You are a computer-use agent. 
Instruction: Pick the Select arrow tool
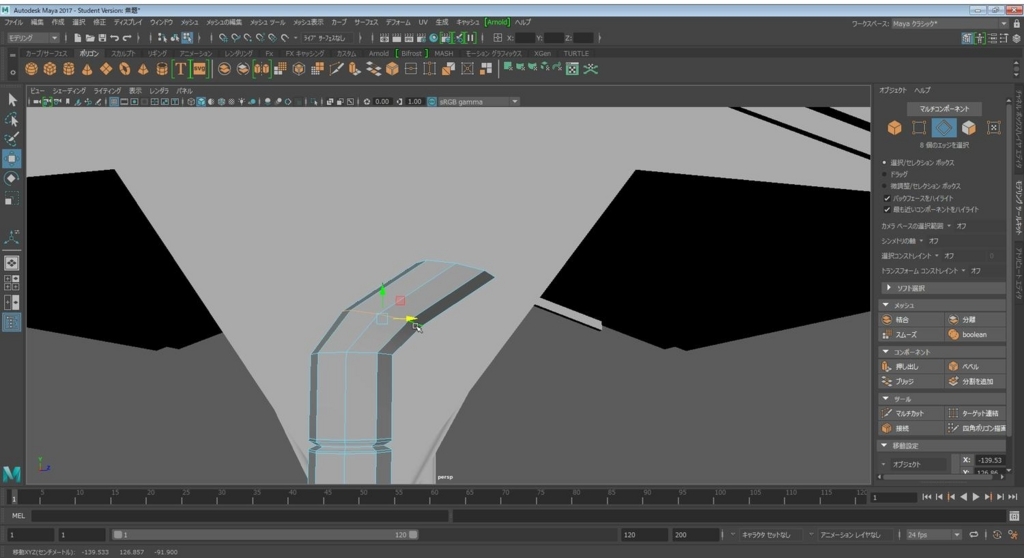click(12, 100)
